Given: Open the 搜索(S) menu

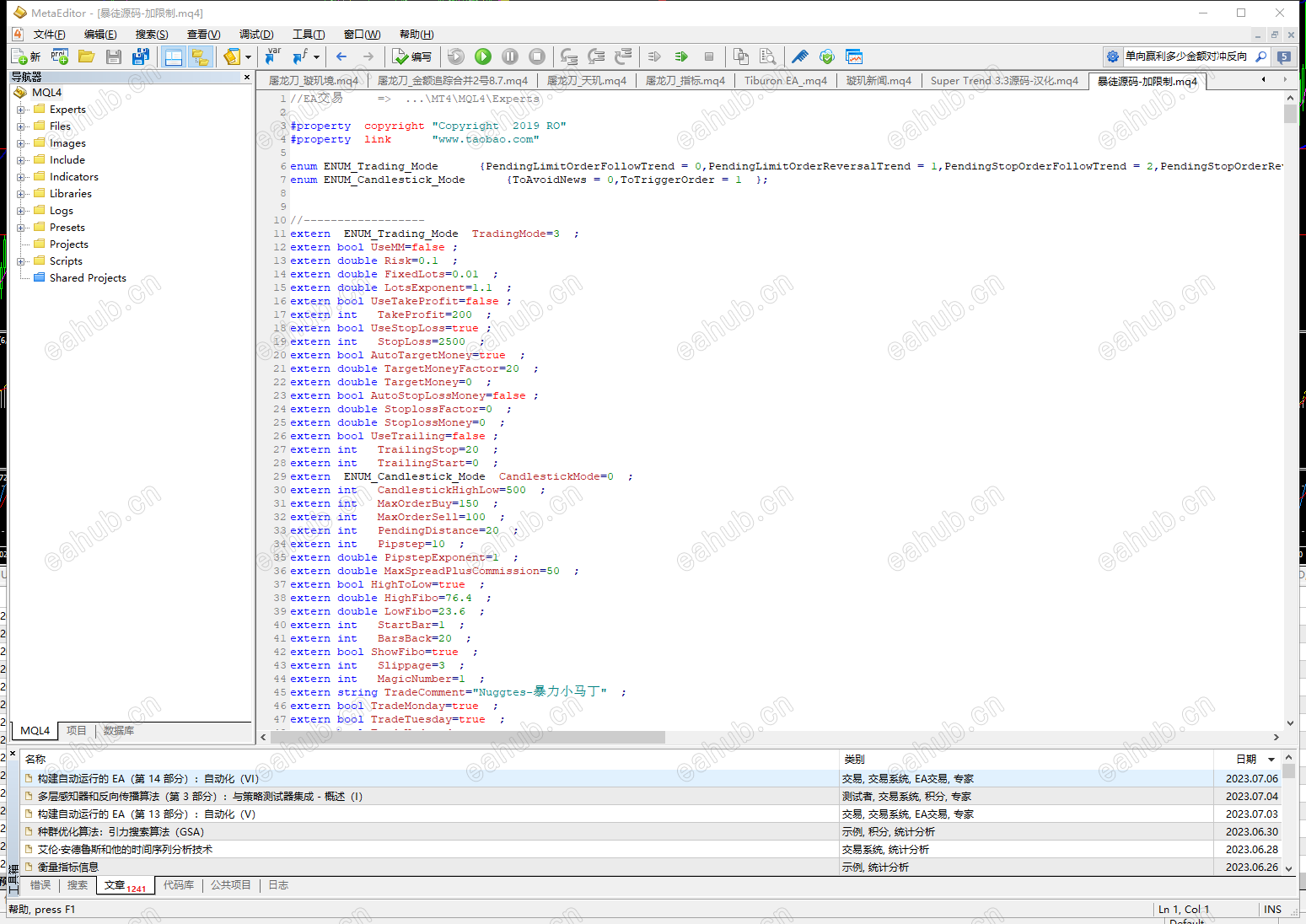Looking at the screenshot, I should [x=152, y=35].
